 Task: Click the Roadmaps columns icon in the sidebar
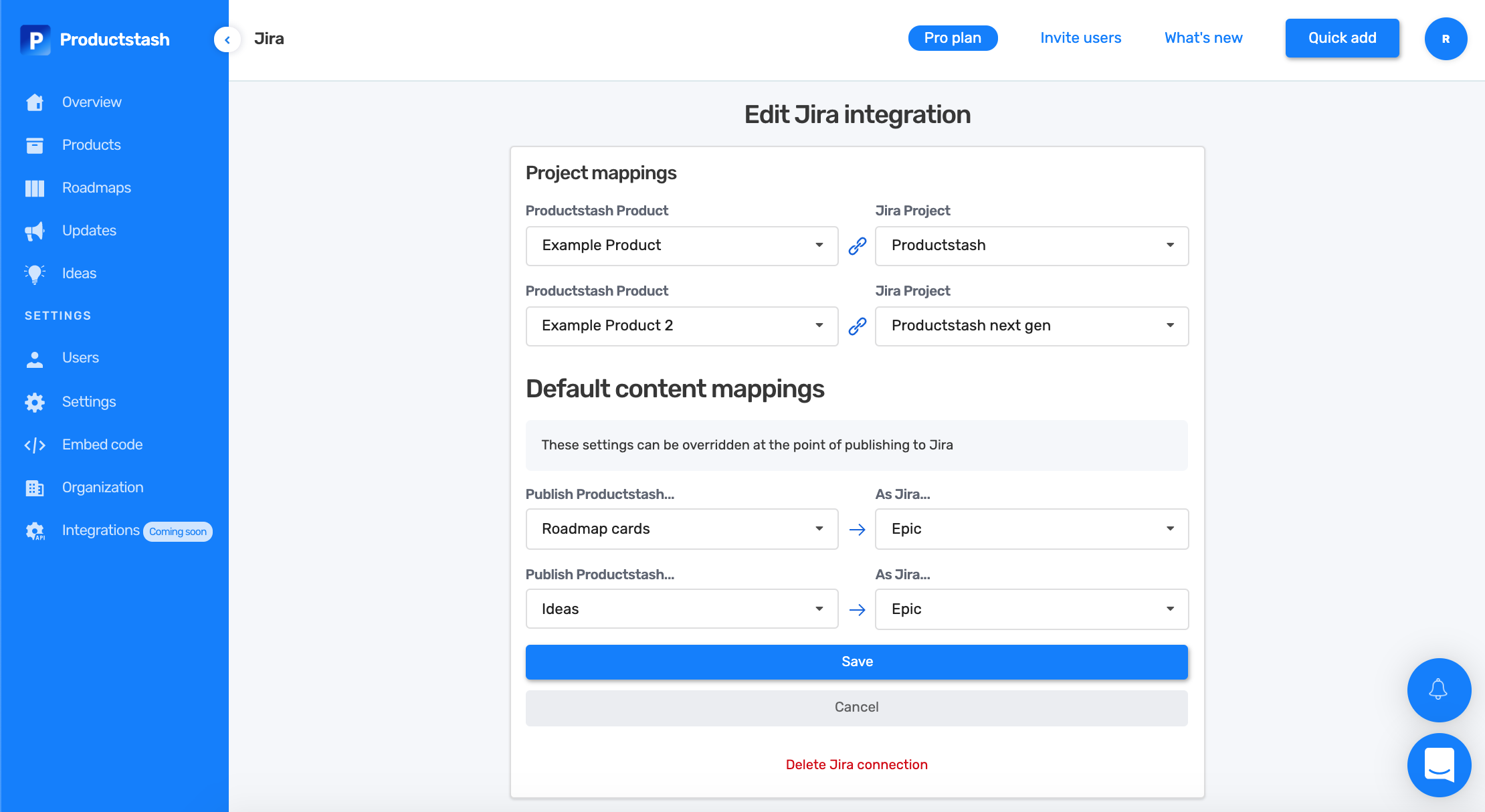(35, 188)
